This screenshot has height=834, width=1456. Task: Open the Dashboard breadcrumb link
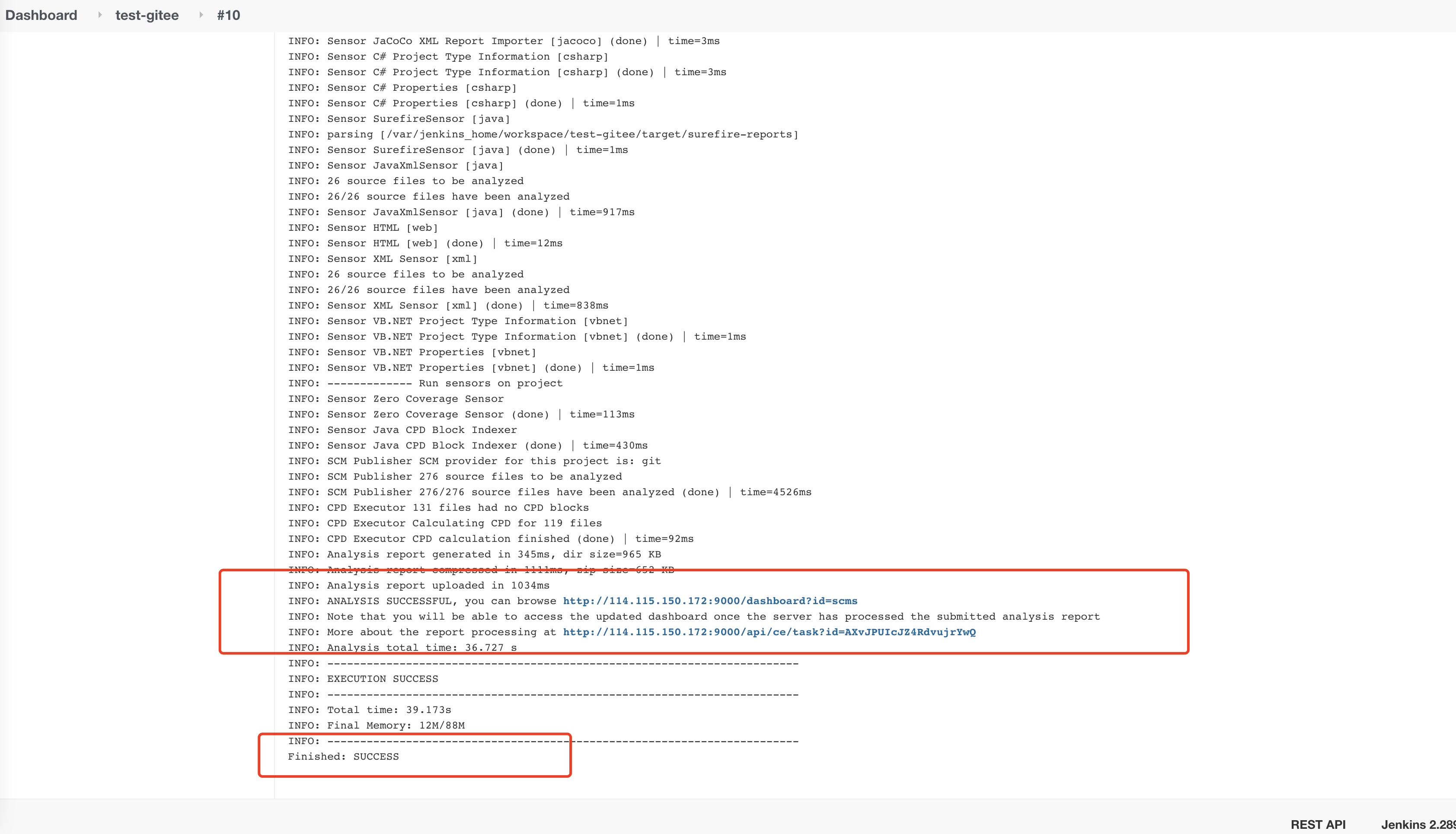[x=41, y=16]
